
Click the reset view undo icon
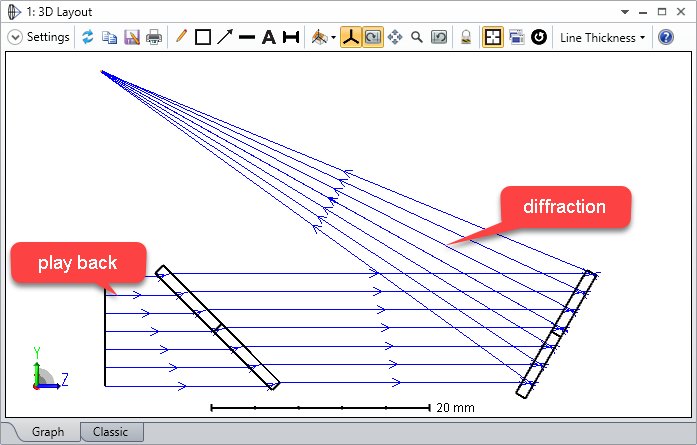point(439,37)
